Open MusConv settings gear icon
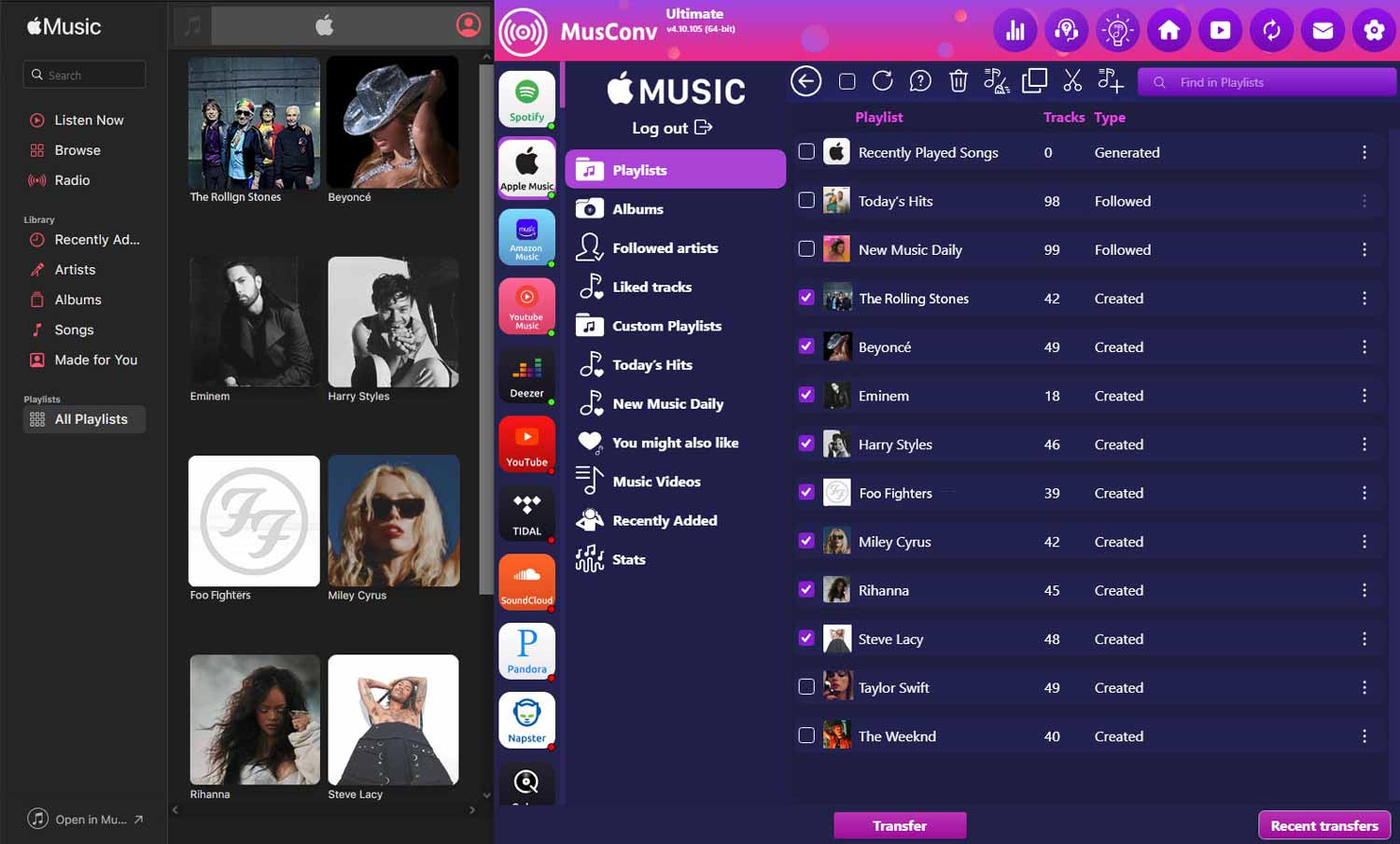 click(x=1374, y=31)
